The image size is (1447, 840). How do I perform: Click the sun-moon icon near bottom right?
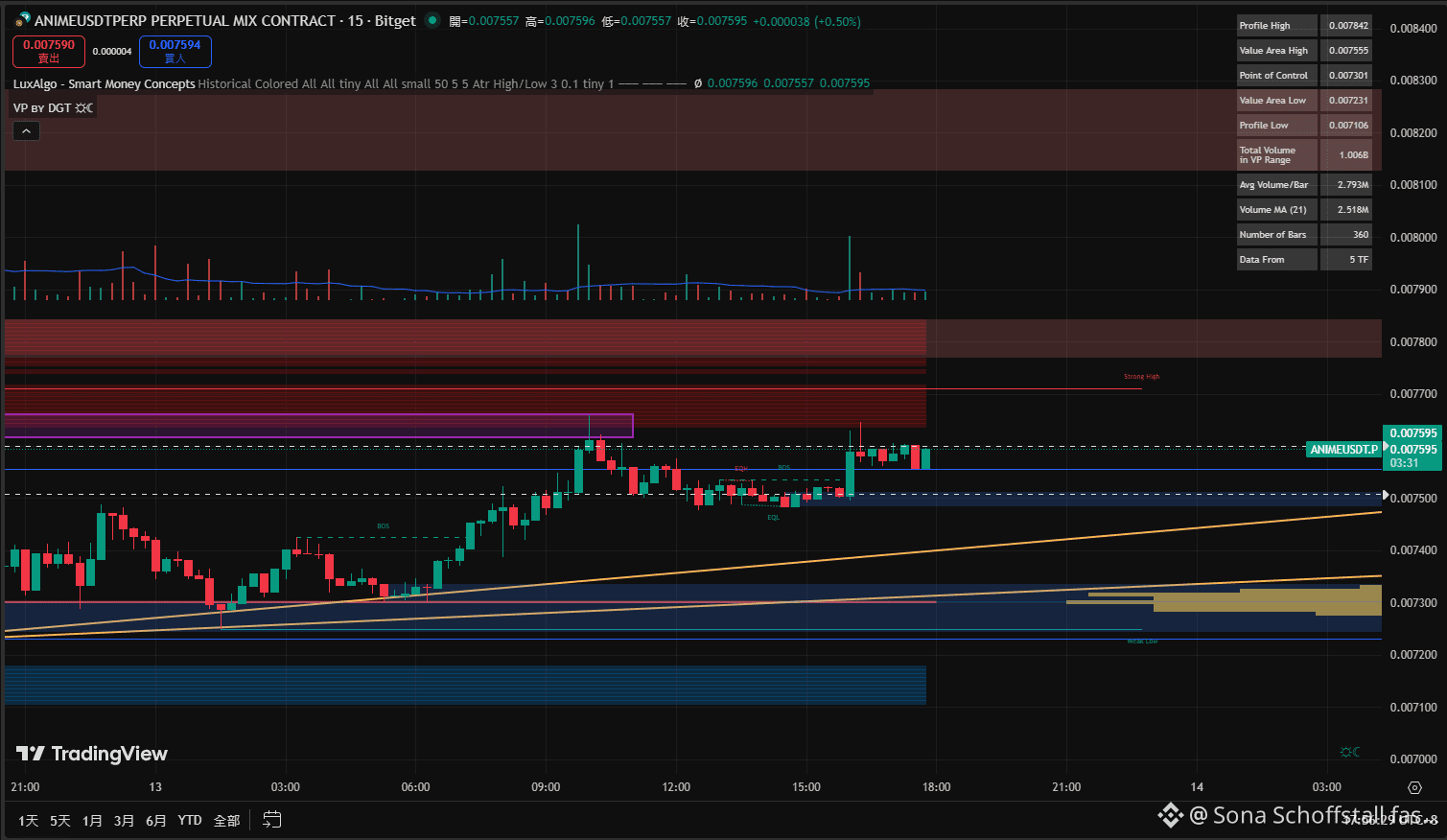[x=1349, y=752]
